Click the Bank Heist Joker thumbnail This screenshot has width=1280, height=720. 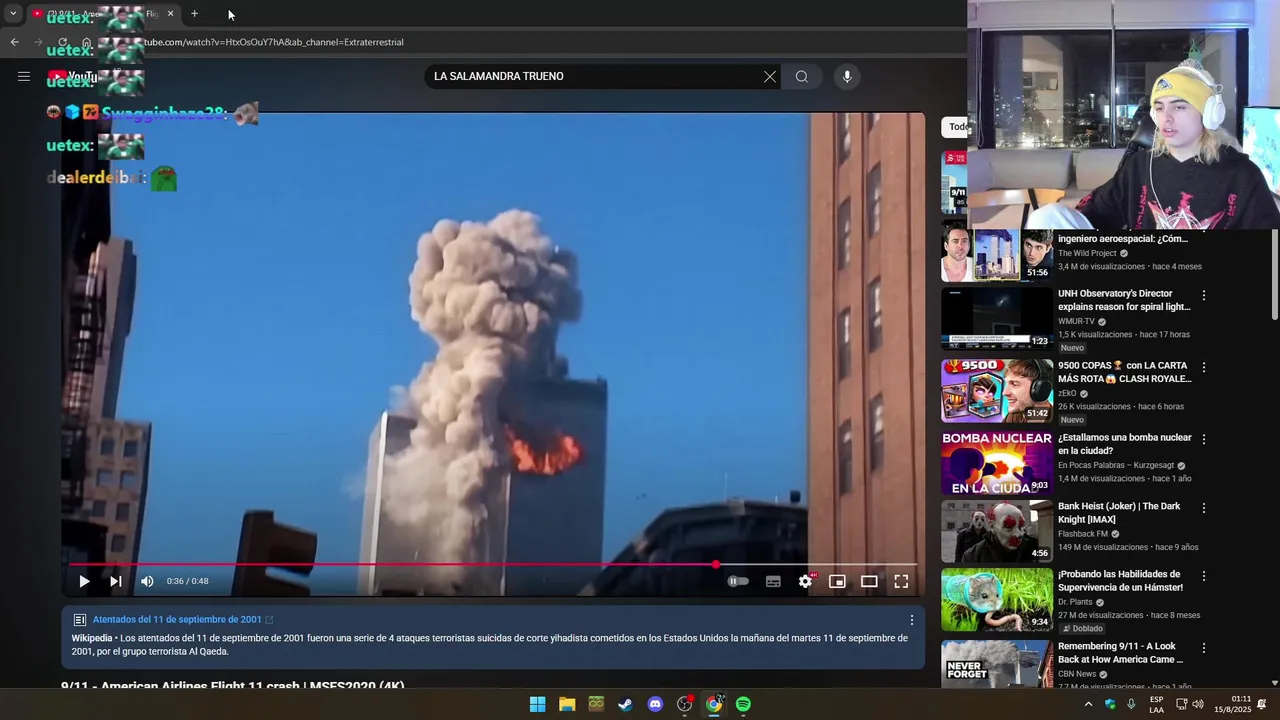tap(996, 531)
